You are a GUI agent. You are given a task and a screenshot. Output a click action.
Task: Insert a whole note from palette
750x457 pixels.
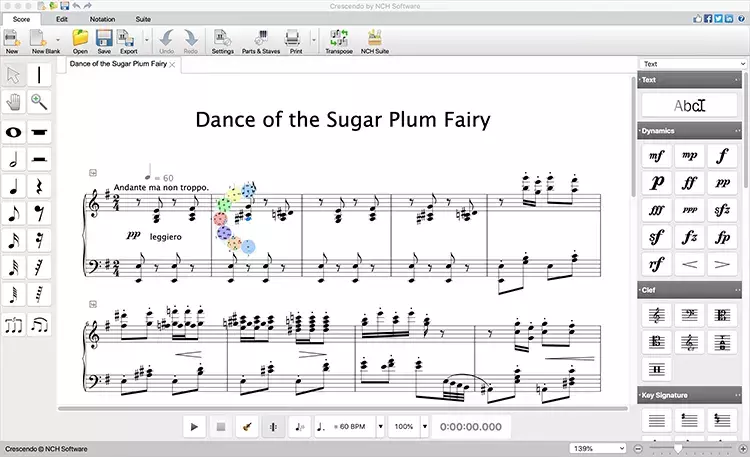tap(14, 132)
